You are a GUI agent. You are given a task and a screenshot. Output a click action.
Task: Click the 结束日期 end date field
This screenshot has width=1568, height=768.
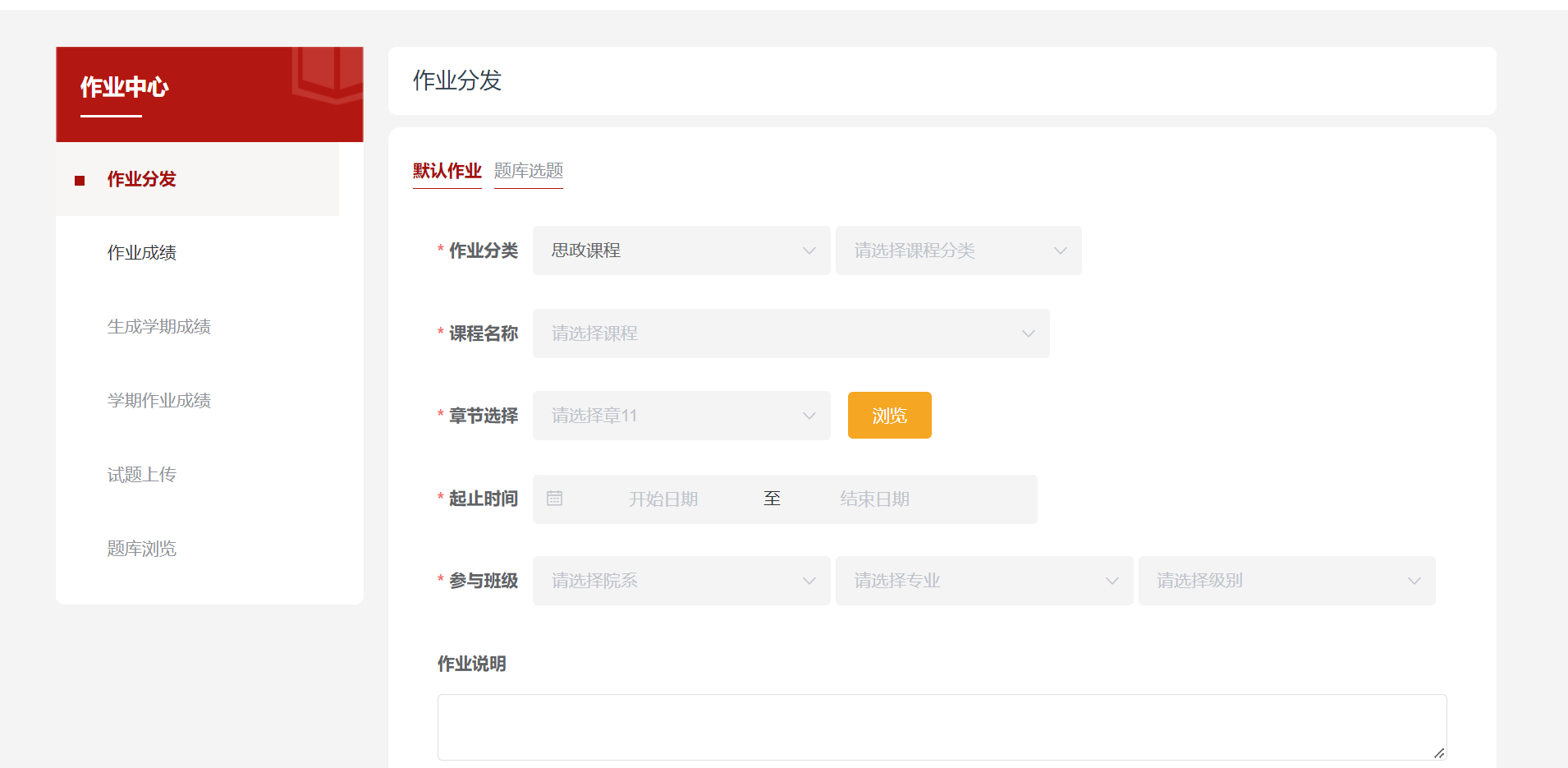click(875, 499)
